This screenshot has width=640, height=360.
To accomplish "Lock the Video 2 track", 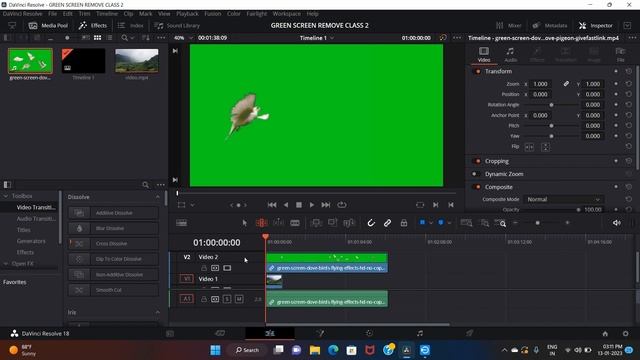I will [204, 268].
